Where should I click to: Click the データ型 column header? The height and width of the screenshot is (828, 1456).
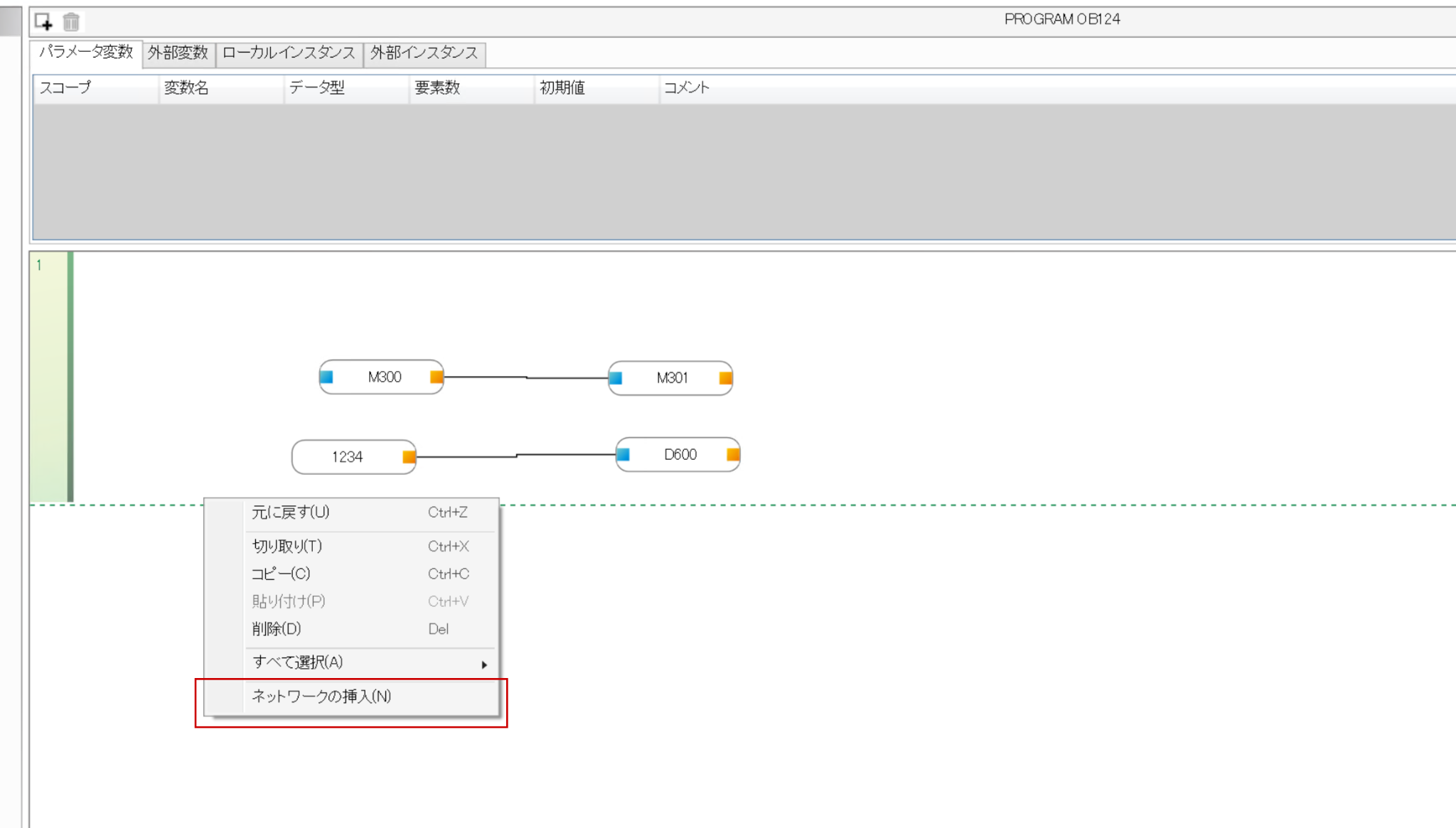pos(316,88)
